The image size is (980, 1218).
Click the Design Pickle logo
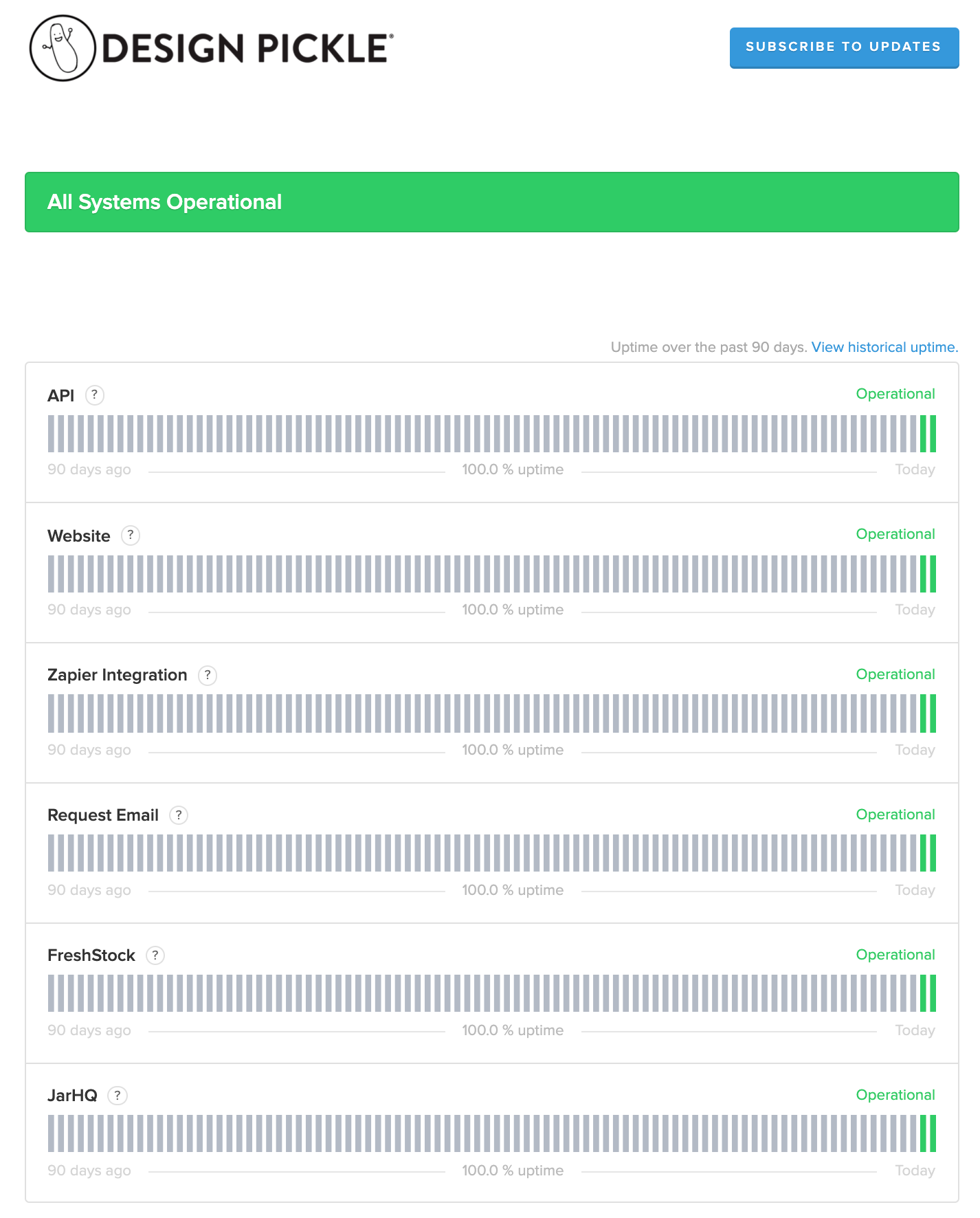[x=211, y=48]
